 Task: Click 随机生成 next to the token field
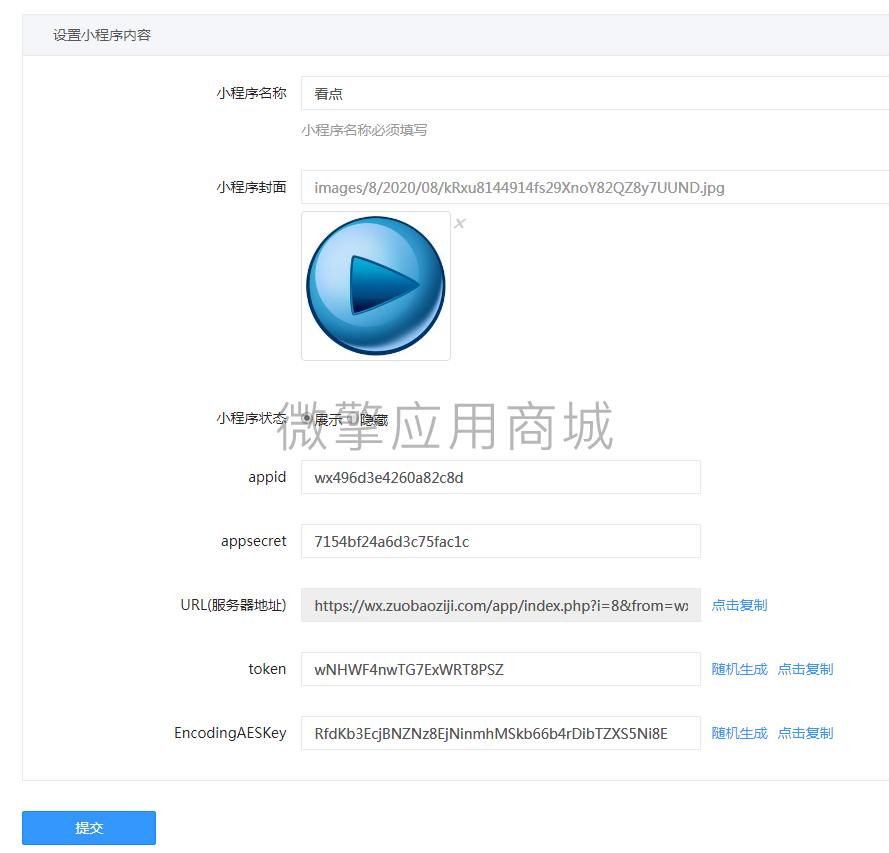tap(739, 669)
